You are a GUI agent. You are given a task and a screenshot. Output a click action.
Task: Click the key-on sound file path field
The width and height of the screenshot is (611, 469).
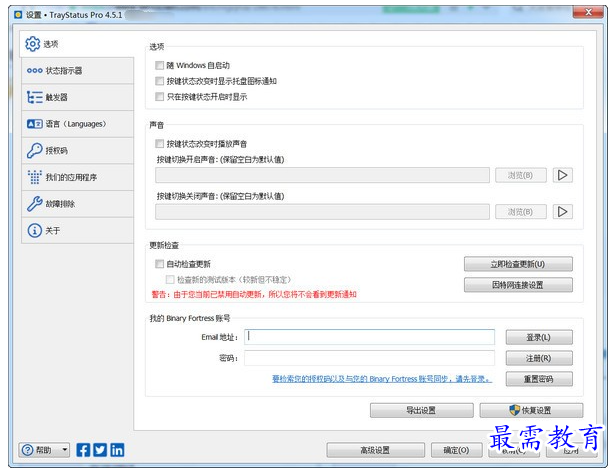tap(322, 175)
